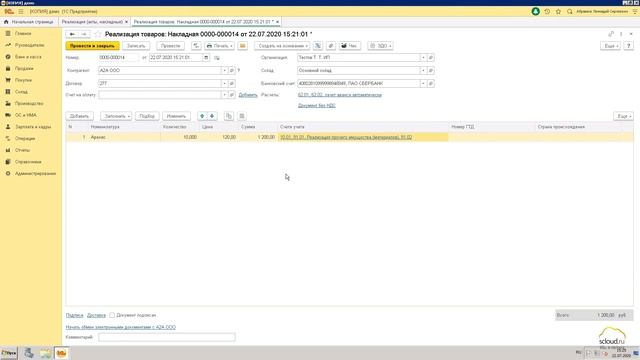Move row down with the down arrow
Screen dimensions: 640x360
pos(212,116)
